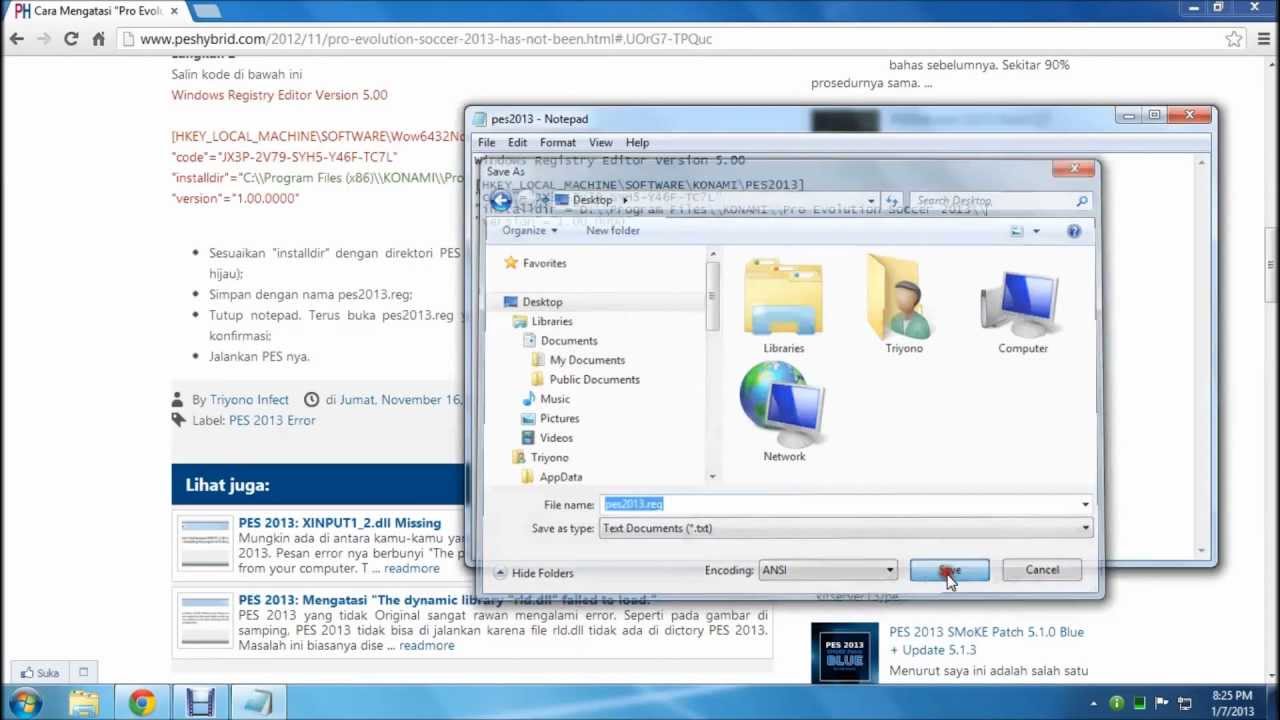Click the Chrome address bar URL

point(426,39)
